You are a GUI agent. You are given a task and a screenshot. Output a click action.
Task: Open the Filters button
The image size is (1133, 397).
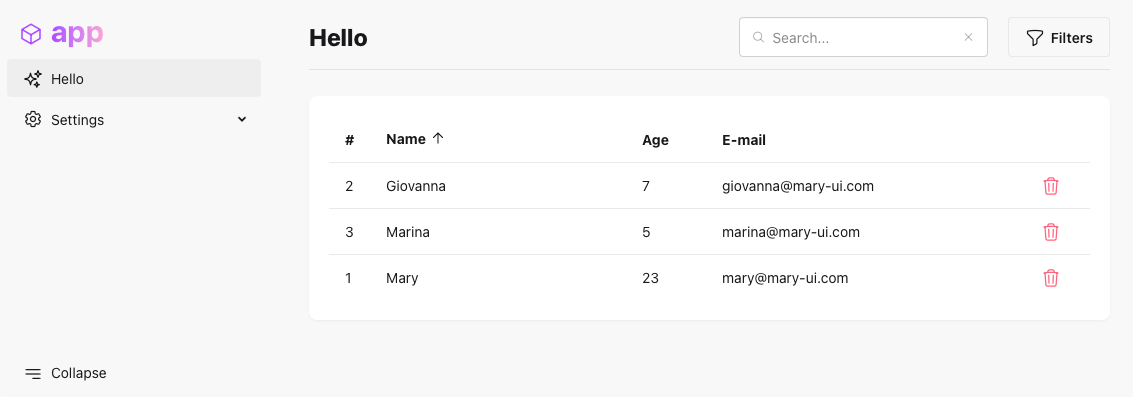coord(1059,37)
